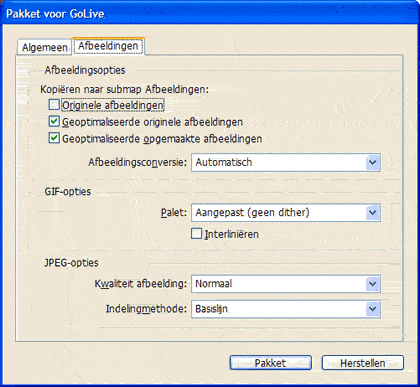Switch to the Algemeen tab

(x=44, y=47)
